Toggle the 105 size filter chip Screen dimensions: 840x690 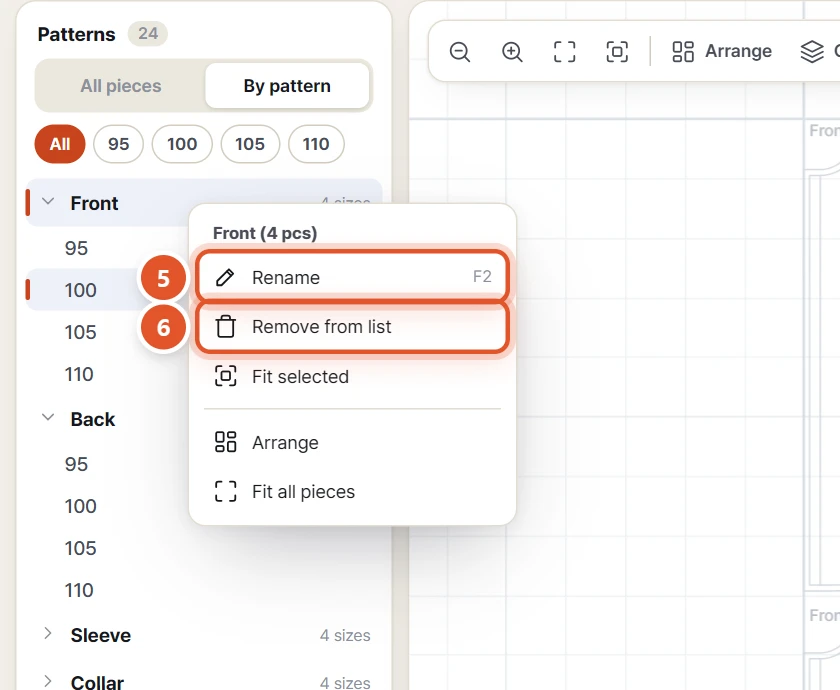250,144
